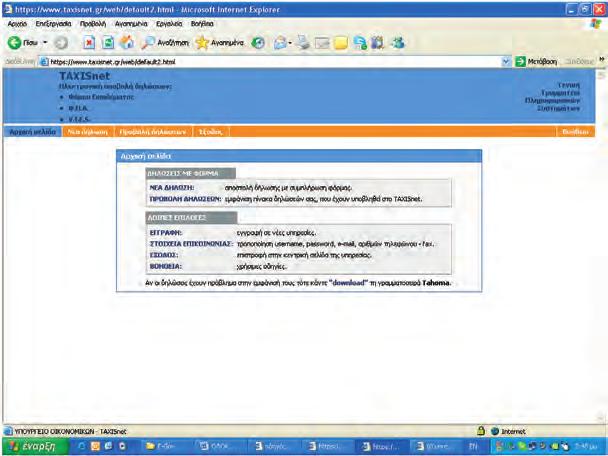608x456 pixels.
Task: Click the page icon in address bar
Action: point(44,62)
